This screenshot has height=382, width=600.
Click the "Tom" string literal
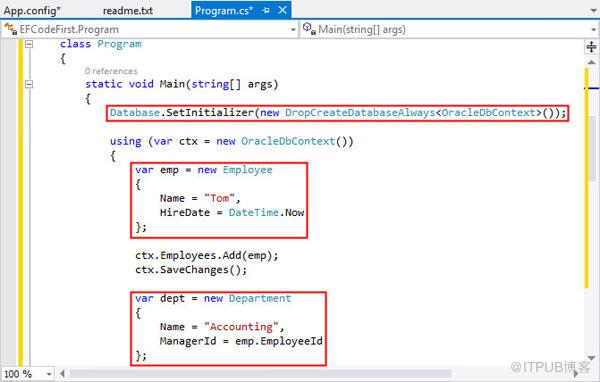point(219,198)
